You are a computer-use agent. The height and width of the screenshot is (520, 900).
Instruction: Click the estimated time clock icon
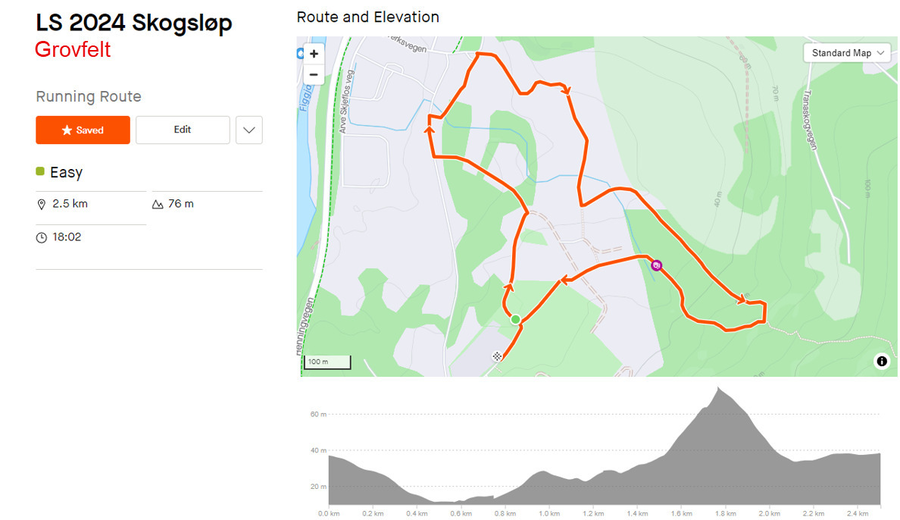pos(41,238)
